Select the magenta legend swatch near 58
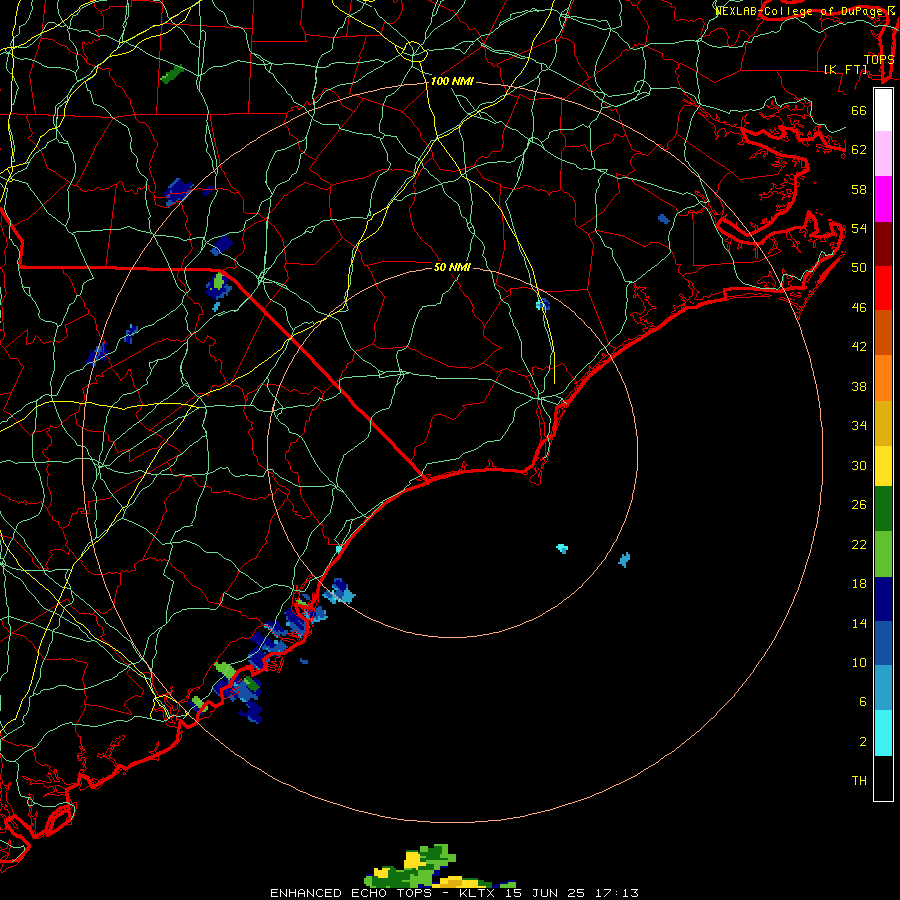Viewport: 900px width, 900px height. click(883, 199)
